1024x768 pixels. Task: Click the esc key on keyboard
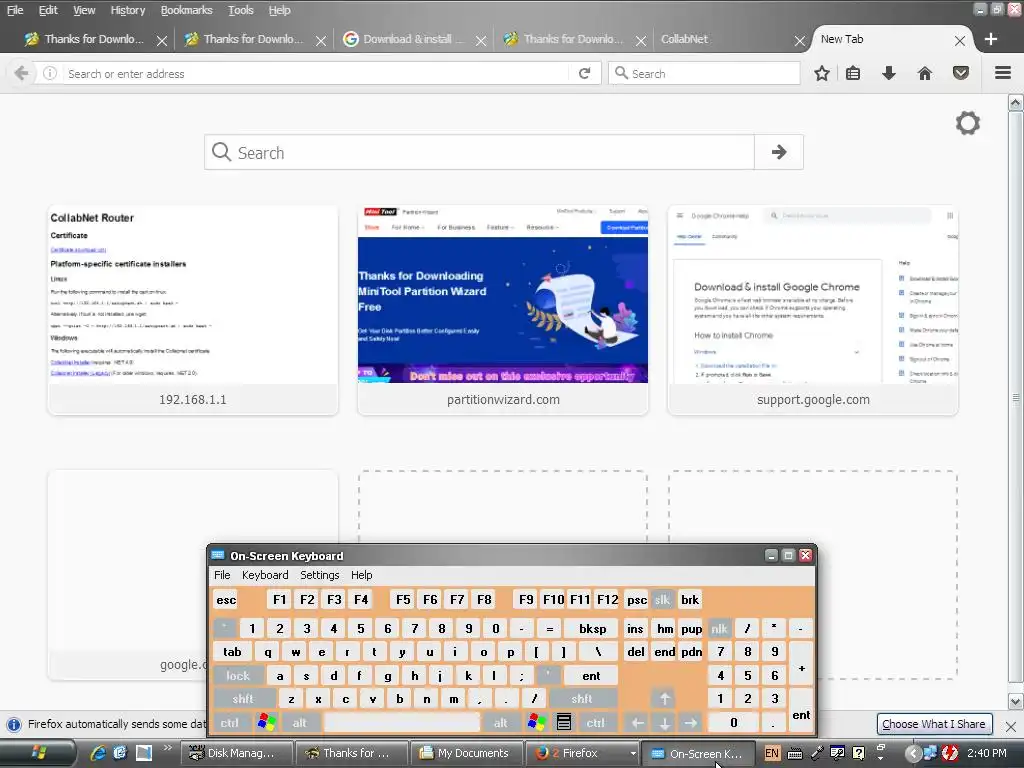(226, 600)
